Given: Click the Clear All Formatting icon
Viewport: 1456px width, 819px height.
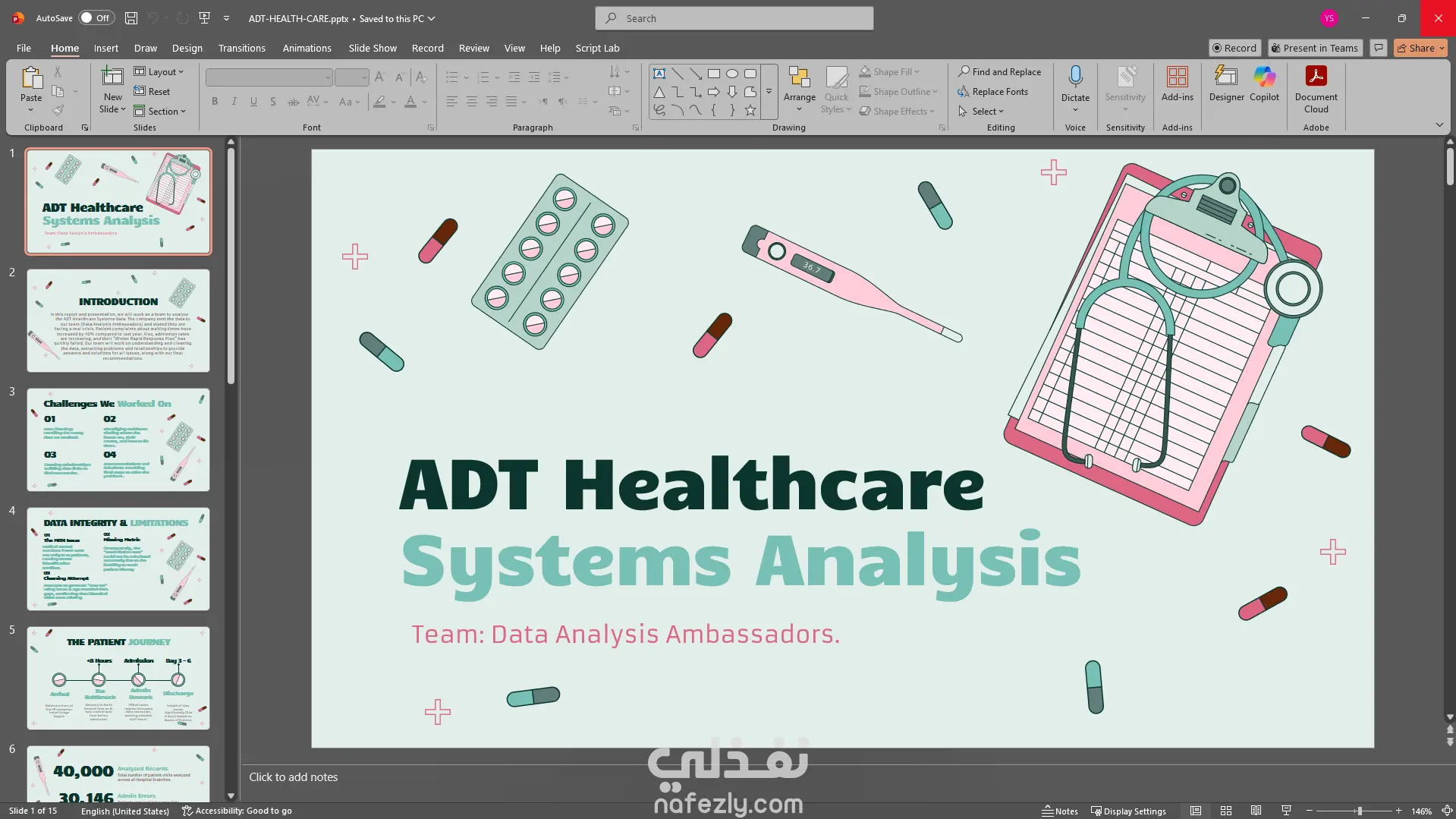Looking at the screenshot, I should click(x=421, y=77).
